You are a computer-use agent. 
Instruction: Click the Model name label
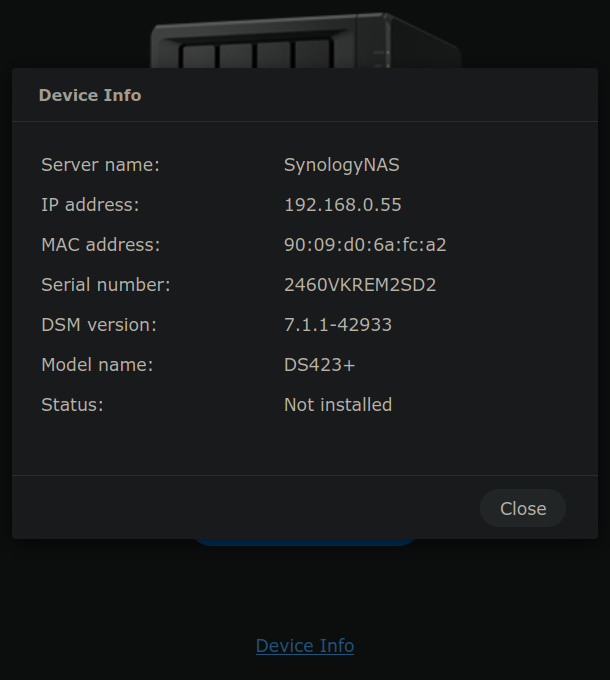coord(97,365)
